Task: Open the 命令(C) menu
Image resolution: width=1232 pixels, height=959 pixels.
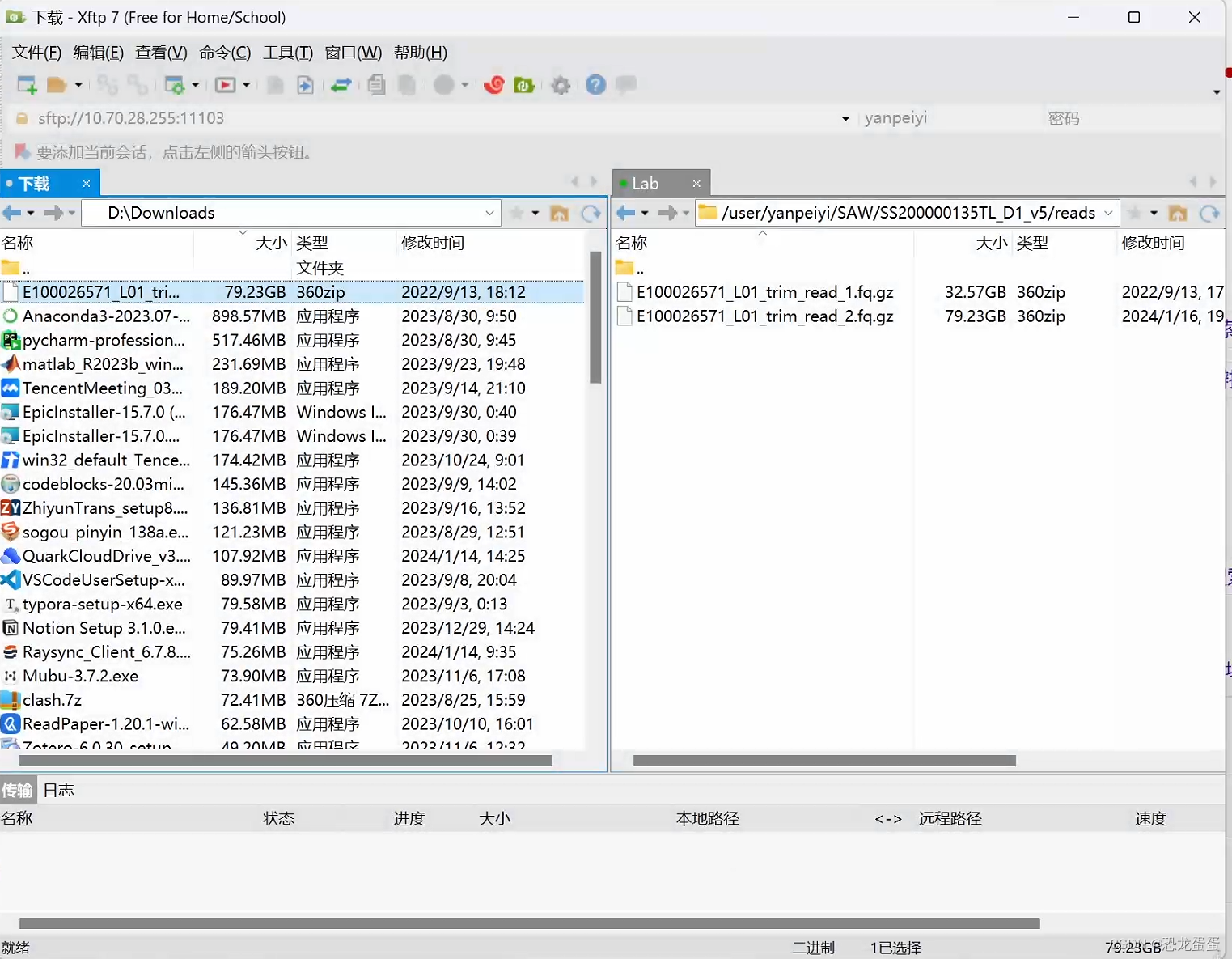Action: (225, 53)
